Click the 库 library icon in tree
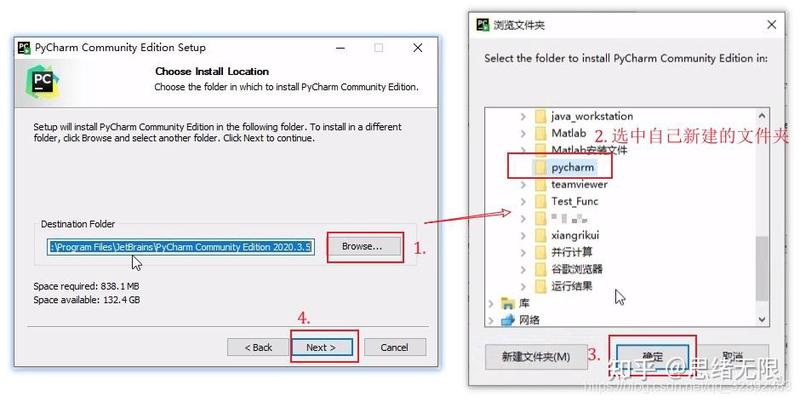Image resolution: width=800 pixels, height=402 pixels. point(508,304)
